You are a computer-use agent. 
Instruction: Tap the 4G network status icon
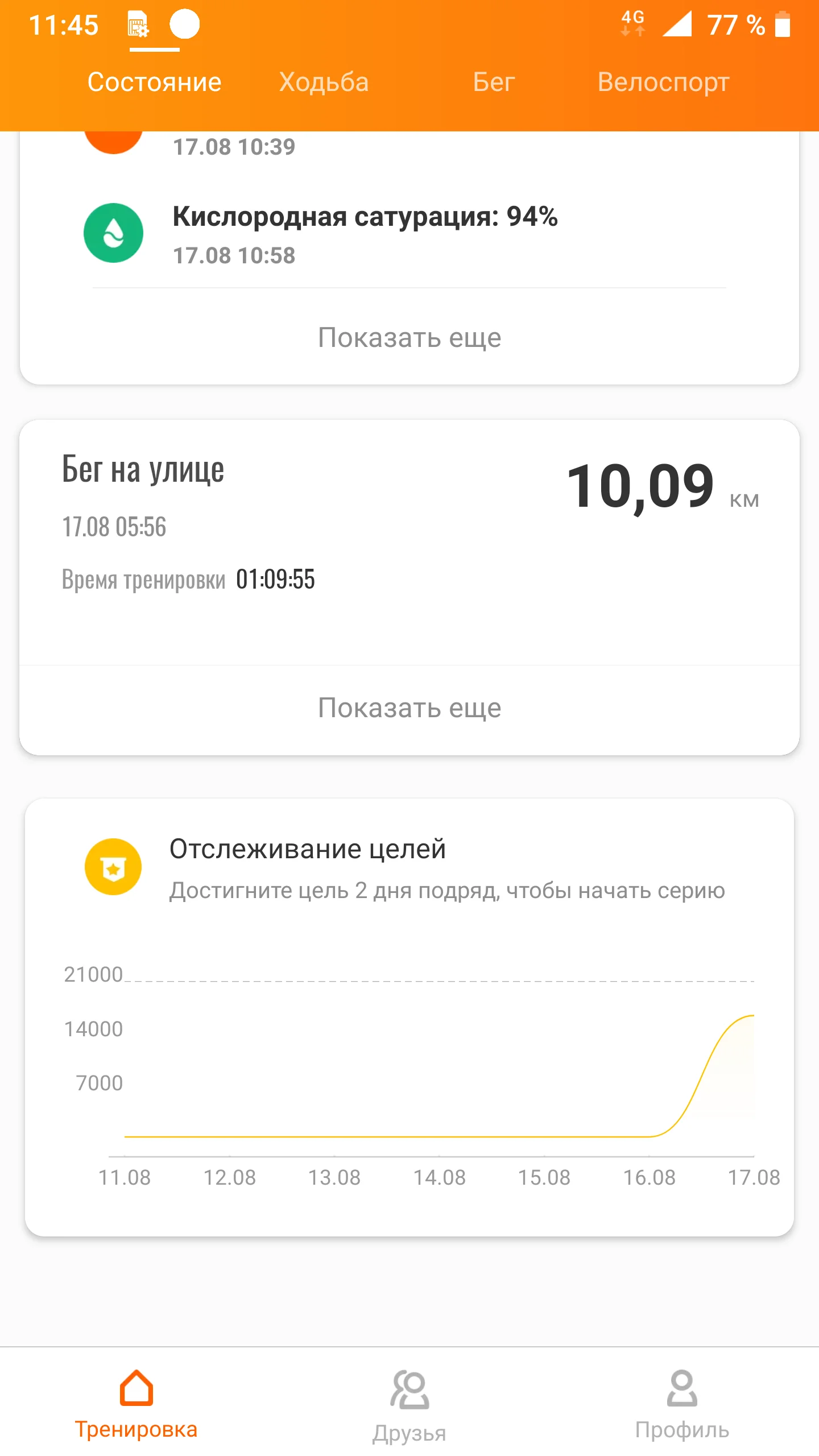tap(632, 24)
